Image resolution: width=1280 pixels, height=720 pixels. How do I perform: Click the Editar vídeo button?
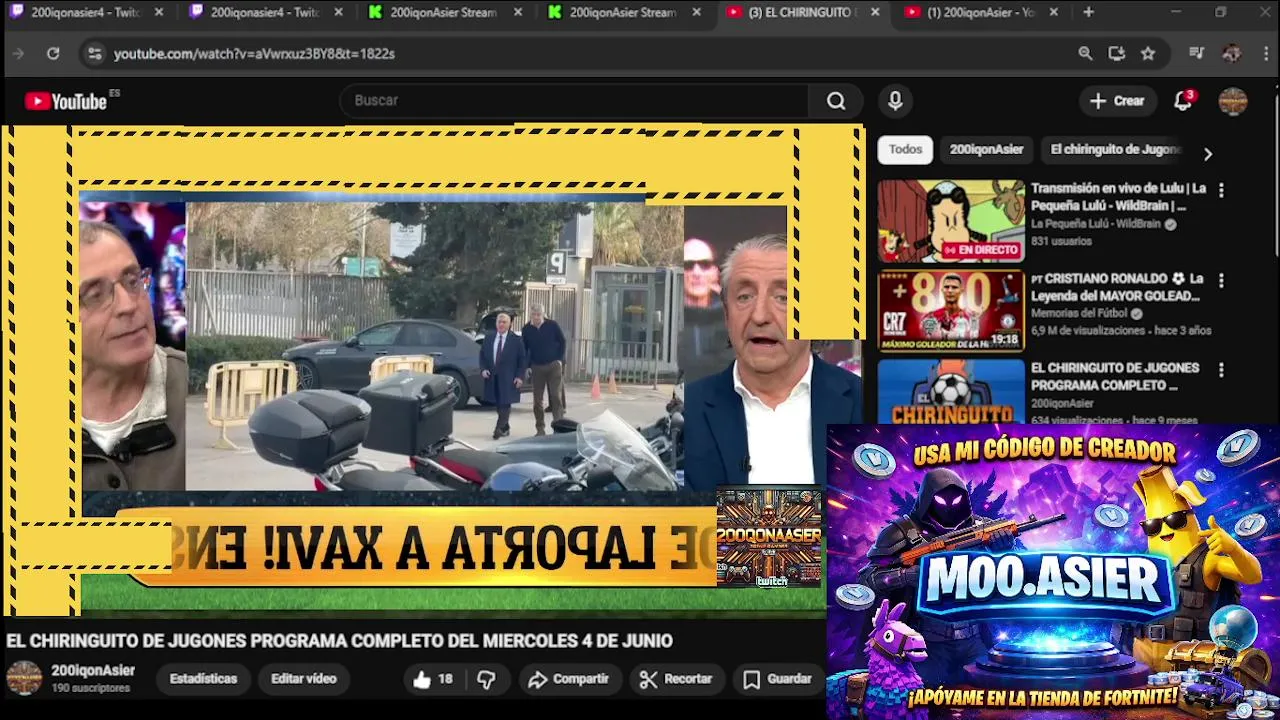(x=303, y=679)
